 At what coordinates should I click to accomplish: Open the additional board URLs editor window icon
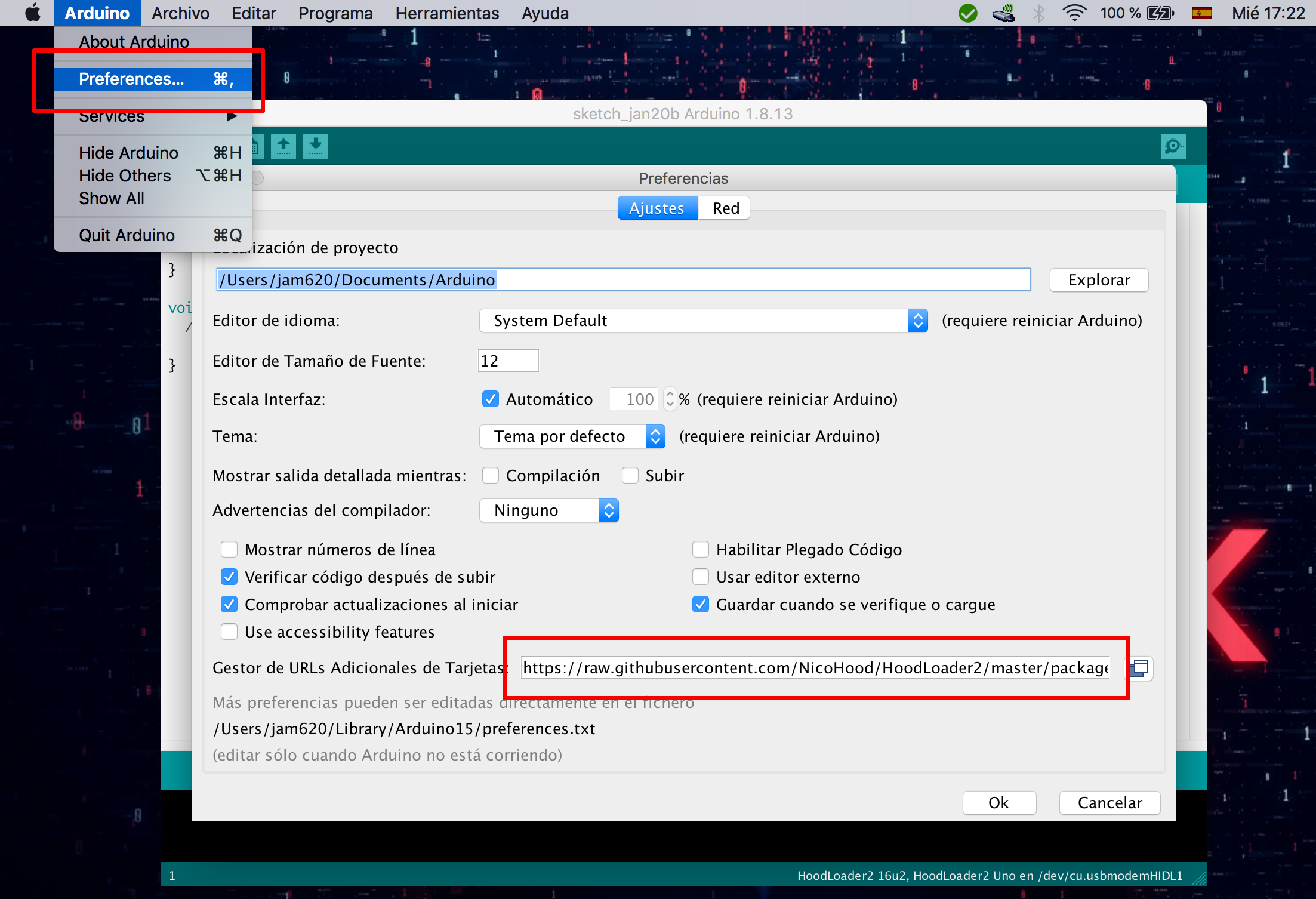coord(1140,668)
